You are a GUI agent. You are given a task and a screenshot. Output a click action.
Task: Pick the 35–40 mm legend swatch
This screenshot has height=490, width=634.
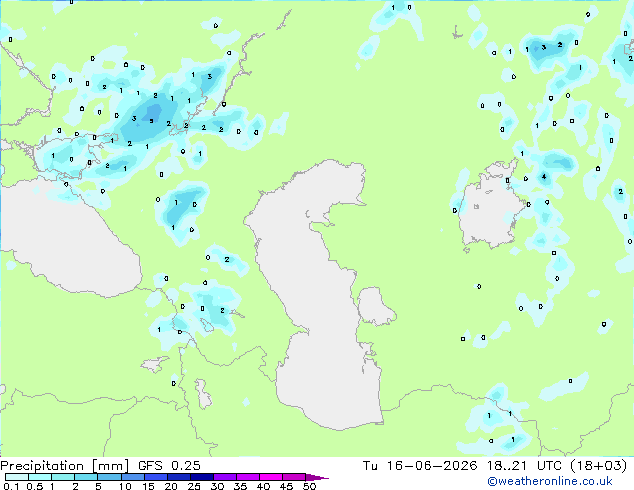point(247,477)
